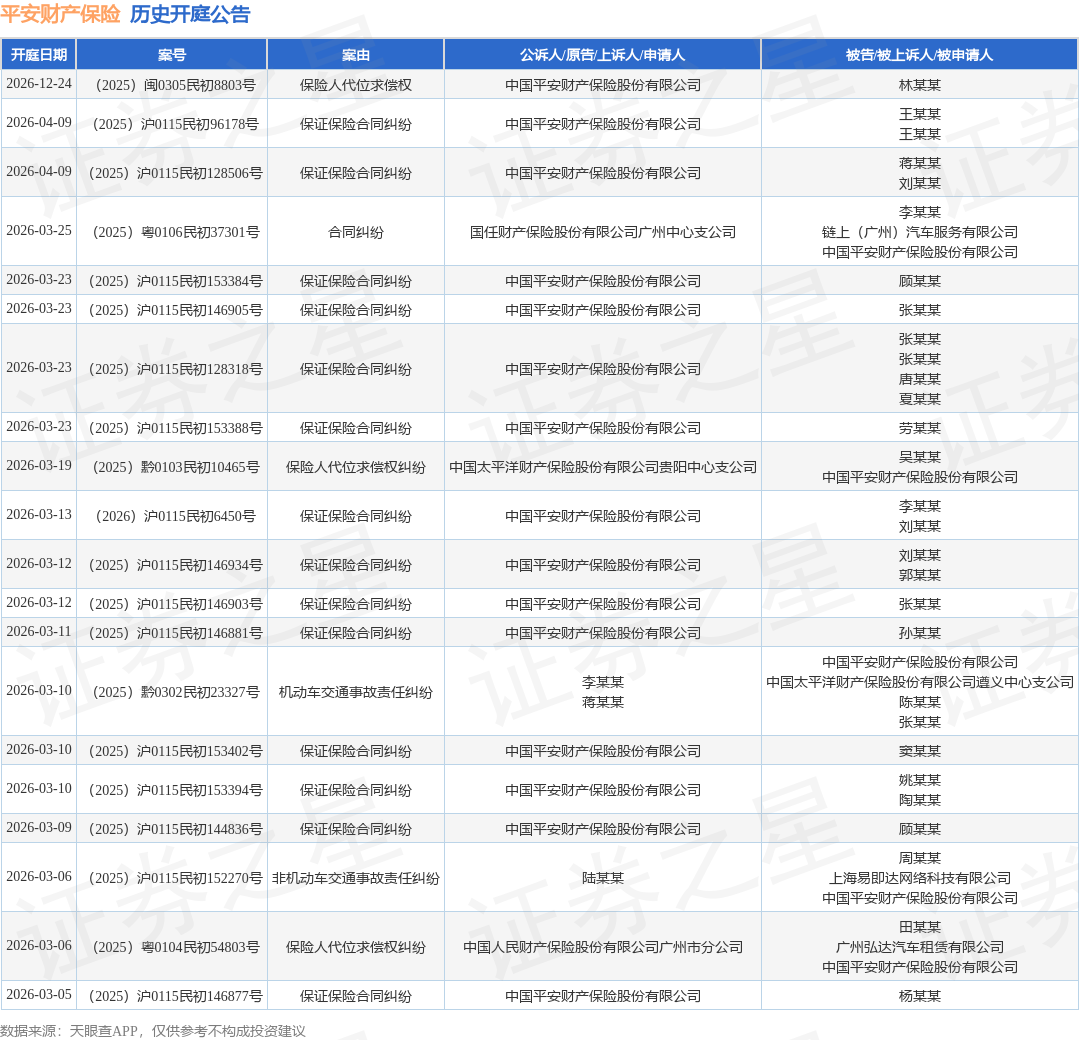Click case number (2025)沪0115民初144836号
This screenshot has width=1079, height=1040.
[x=171, y=830]
